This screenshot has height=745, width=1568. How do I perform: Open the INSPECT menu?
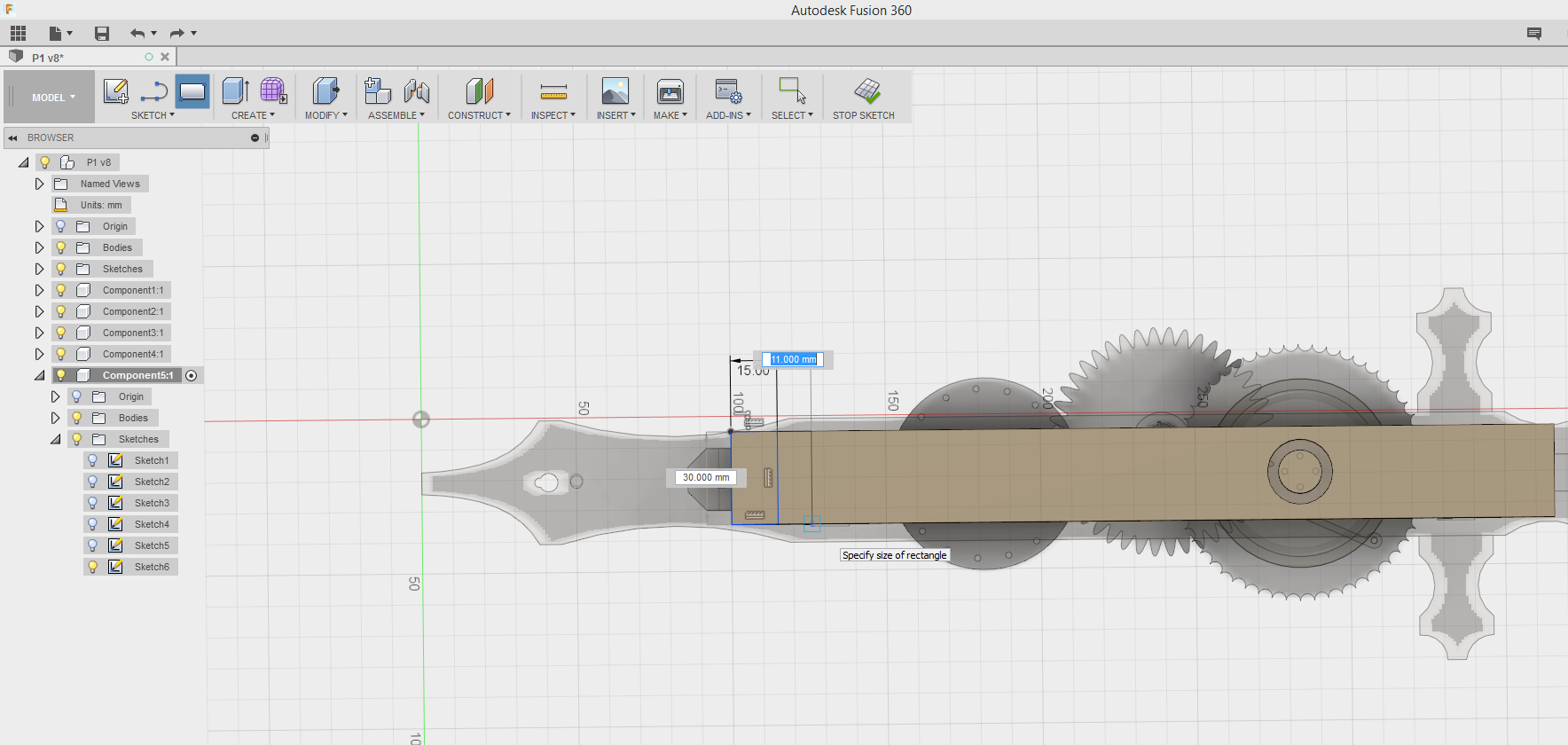coord(553,115)
